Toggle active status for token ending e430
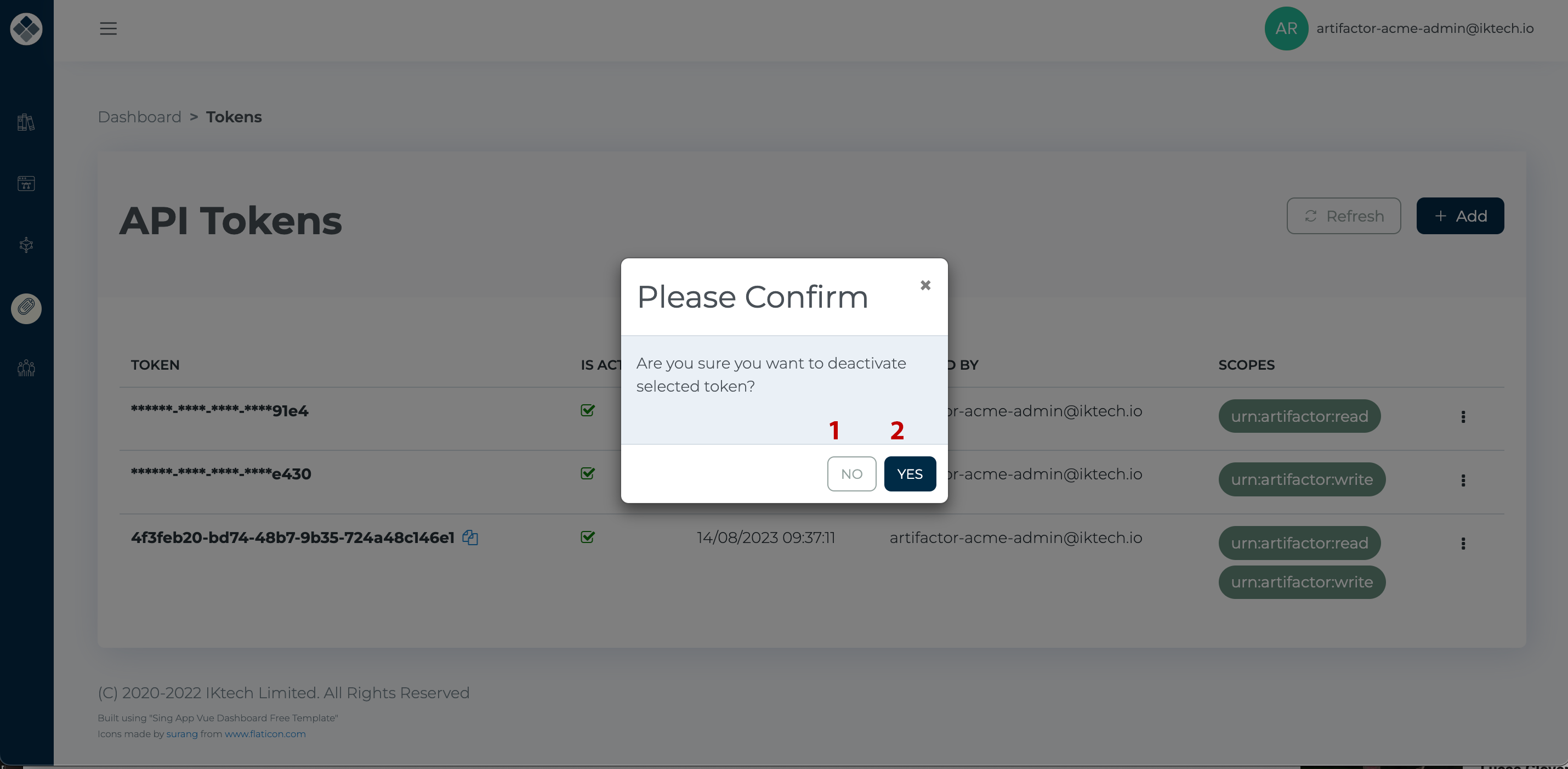 588,472
